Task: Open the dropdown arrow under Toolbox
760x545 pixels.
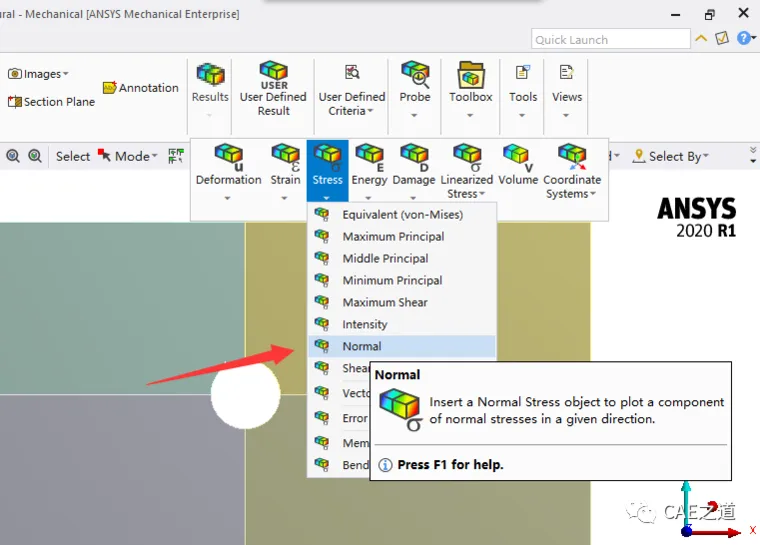Action: coord(470,115)
